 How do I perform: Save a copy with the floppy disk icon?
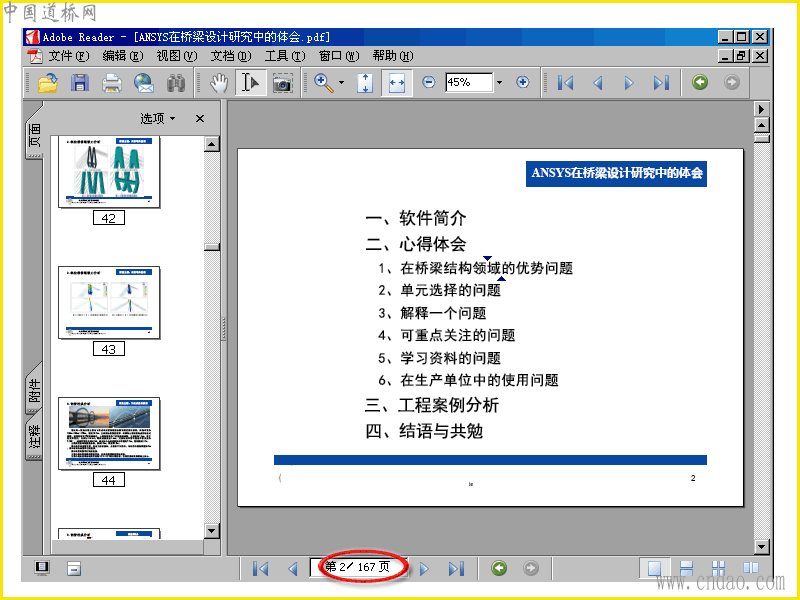click(x=80, y=83)
